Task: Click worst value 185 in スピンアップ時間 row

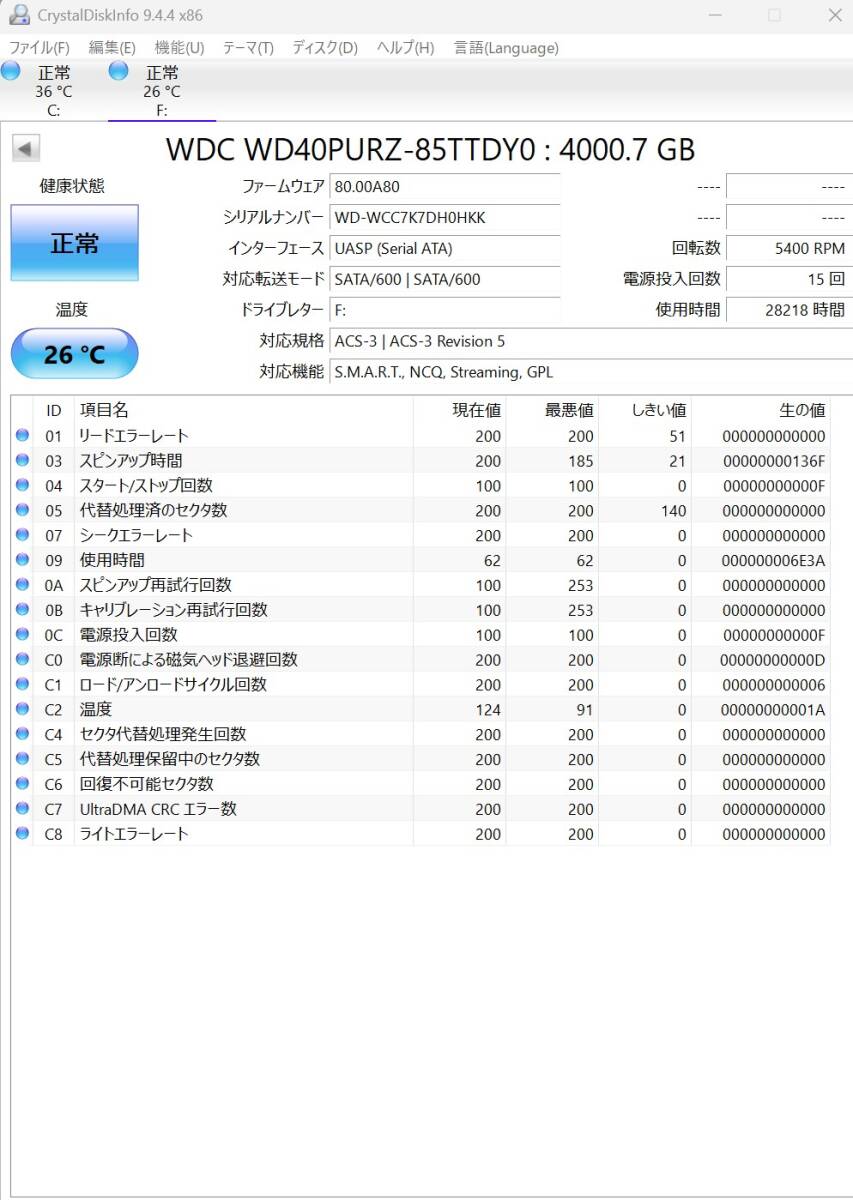Action: click(x=581, y=461)
